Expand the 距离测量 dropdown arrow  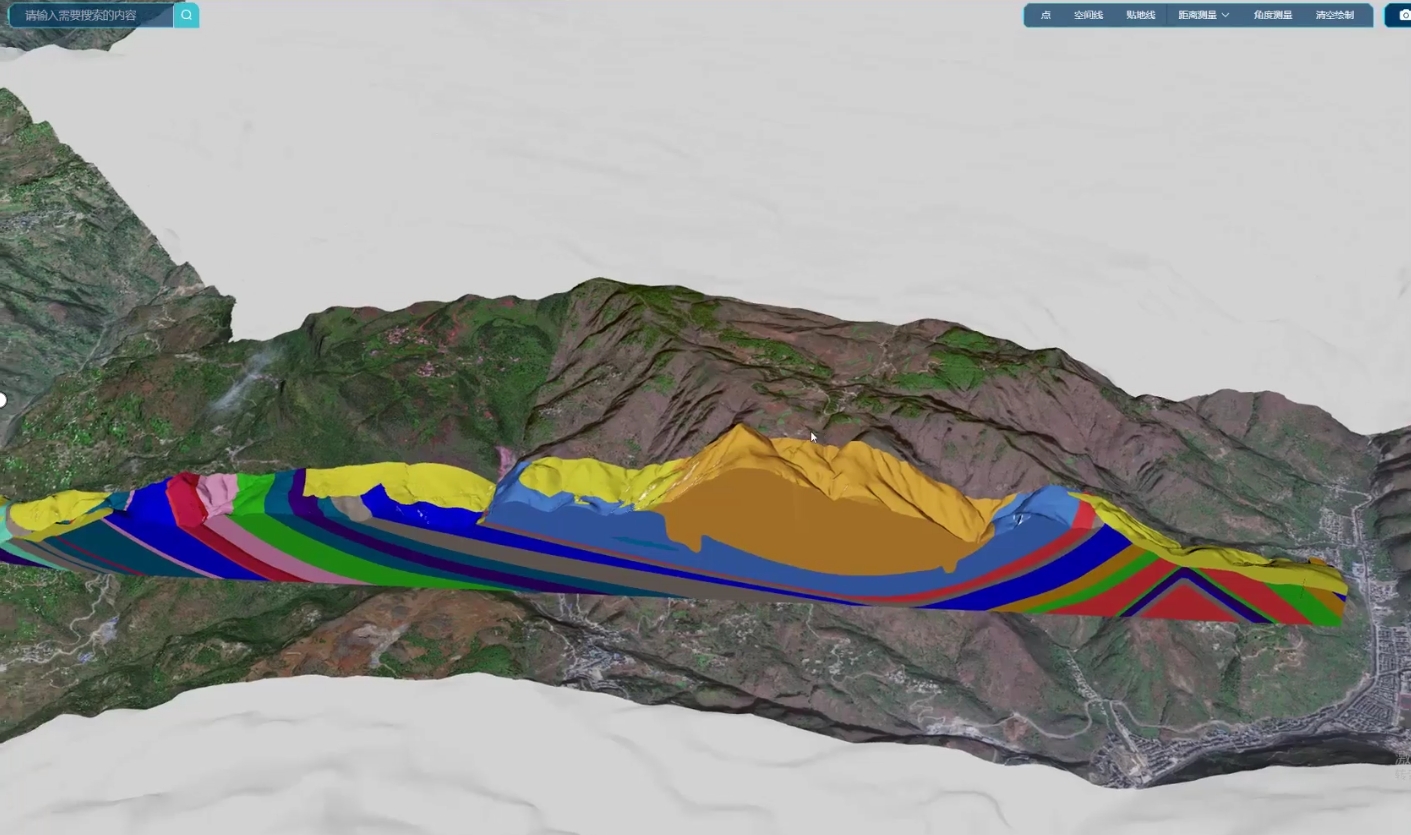(1225, 15)
